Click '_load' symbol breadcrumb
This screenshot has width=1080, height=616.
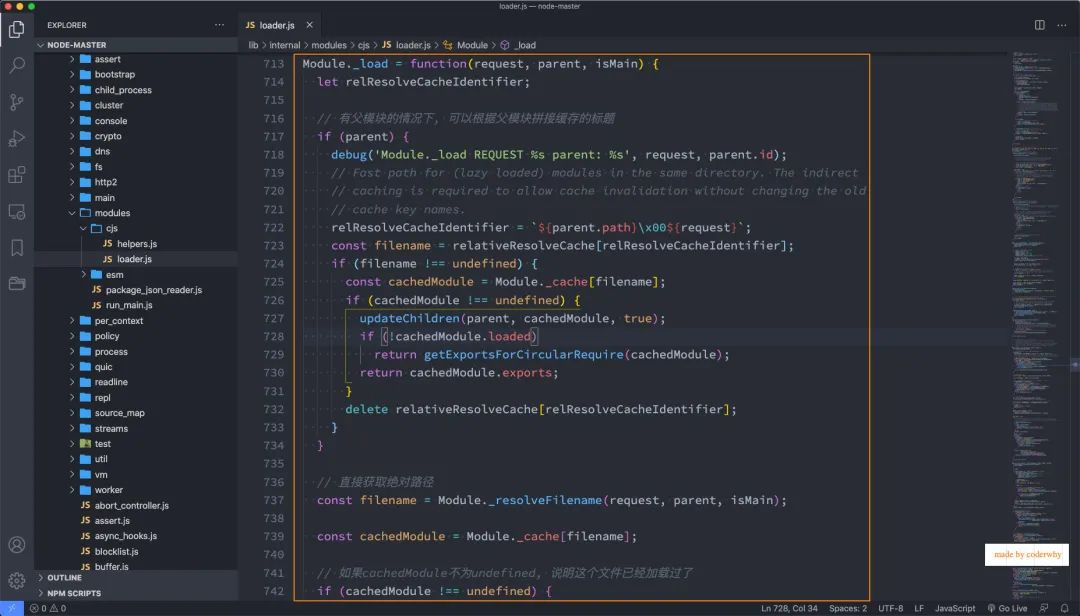519,45
